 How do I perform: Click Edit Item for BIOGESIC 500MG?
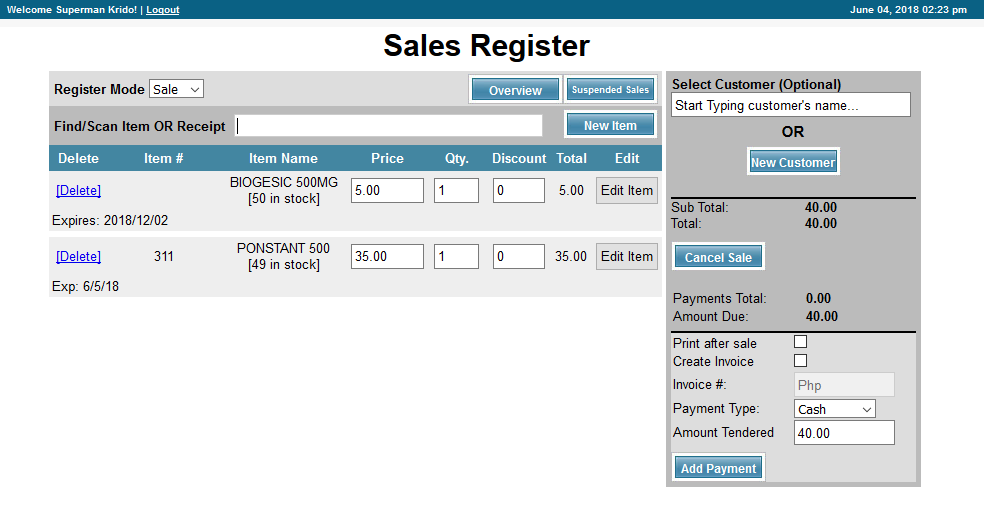[x=627, y=190]
